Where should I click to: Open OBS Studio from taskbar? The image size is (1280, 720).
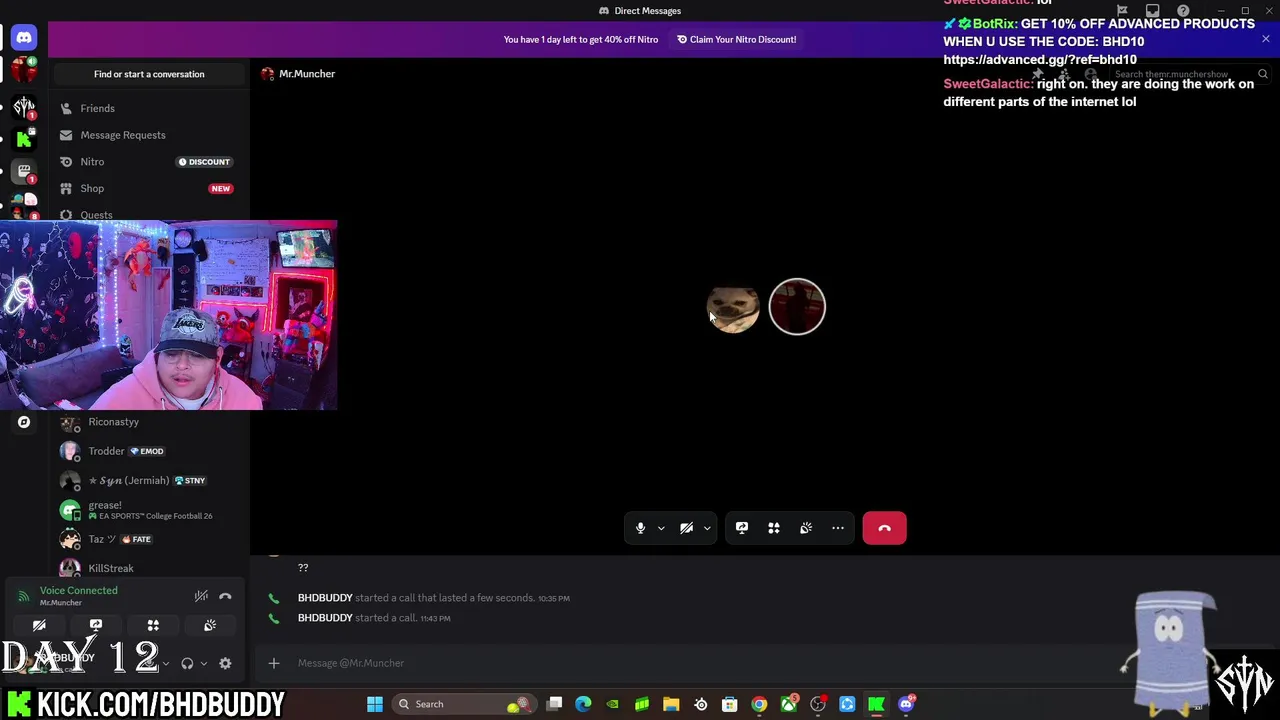(818, 704)
